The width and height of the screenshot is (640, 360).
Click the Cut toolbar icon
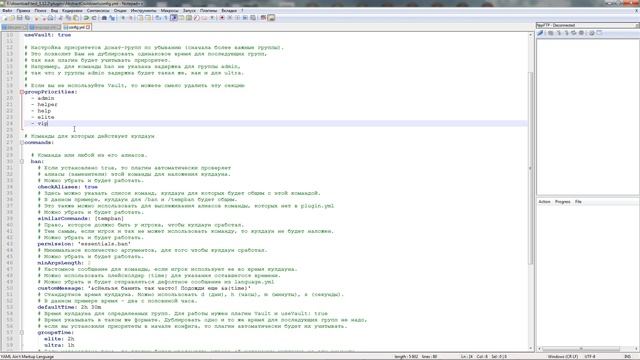tap(60, 18)
